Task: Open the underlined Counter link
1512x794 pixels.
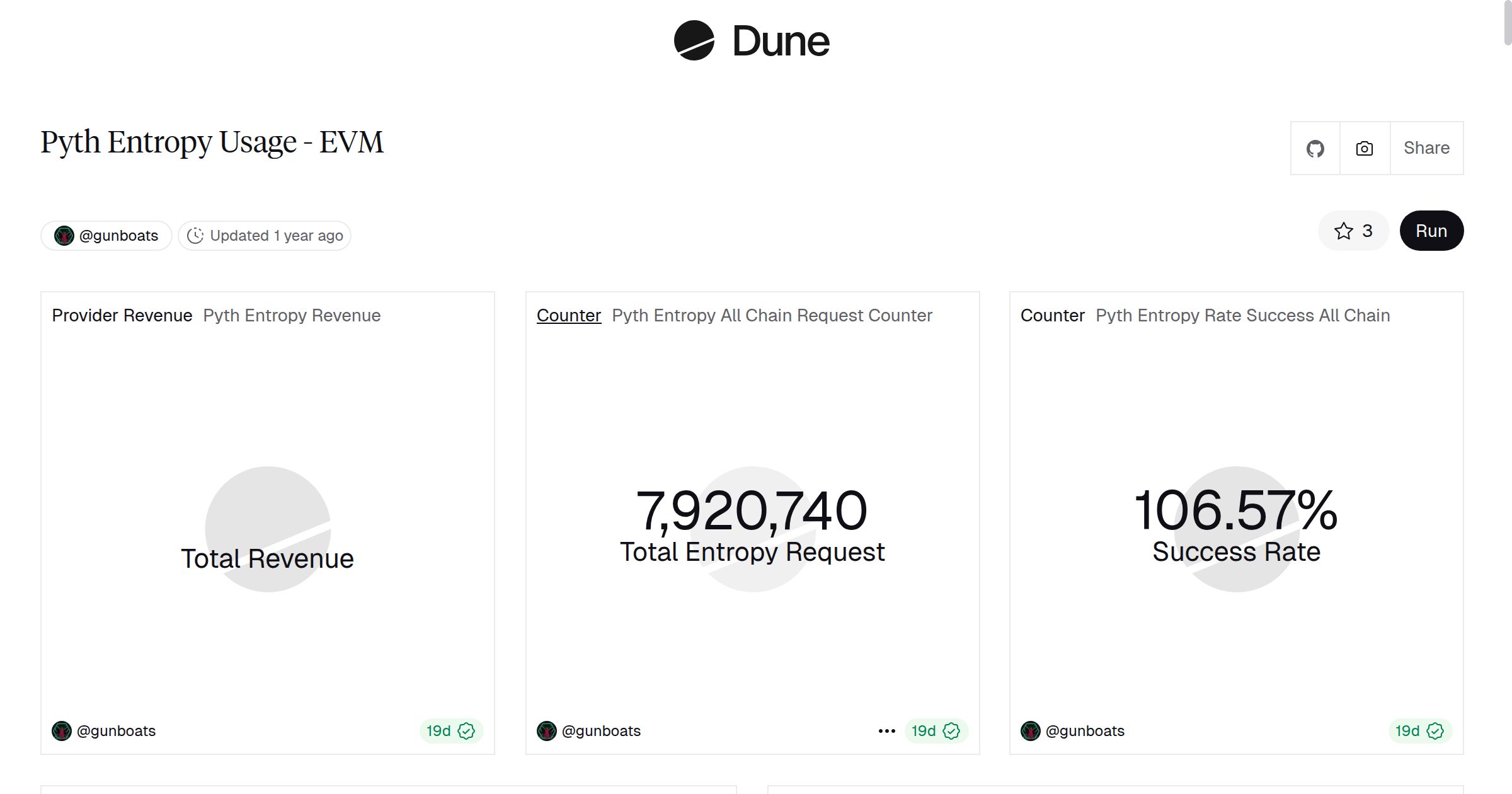Action: [x=568, y=316]
